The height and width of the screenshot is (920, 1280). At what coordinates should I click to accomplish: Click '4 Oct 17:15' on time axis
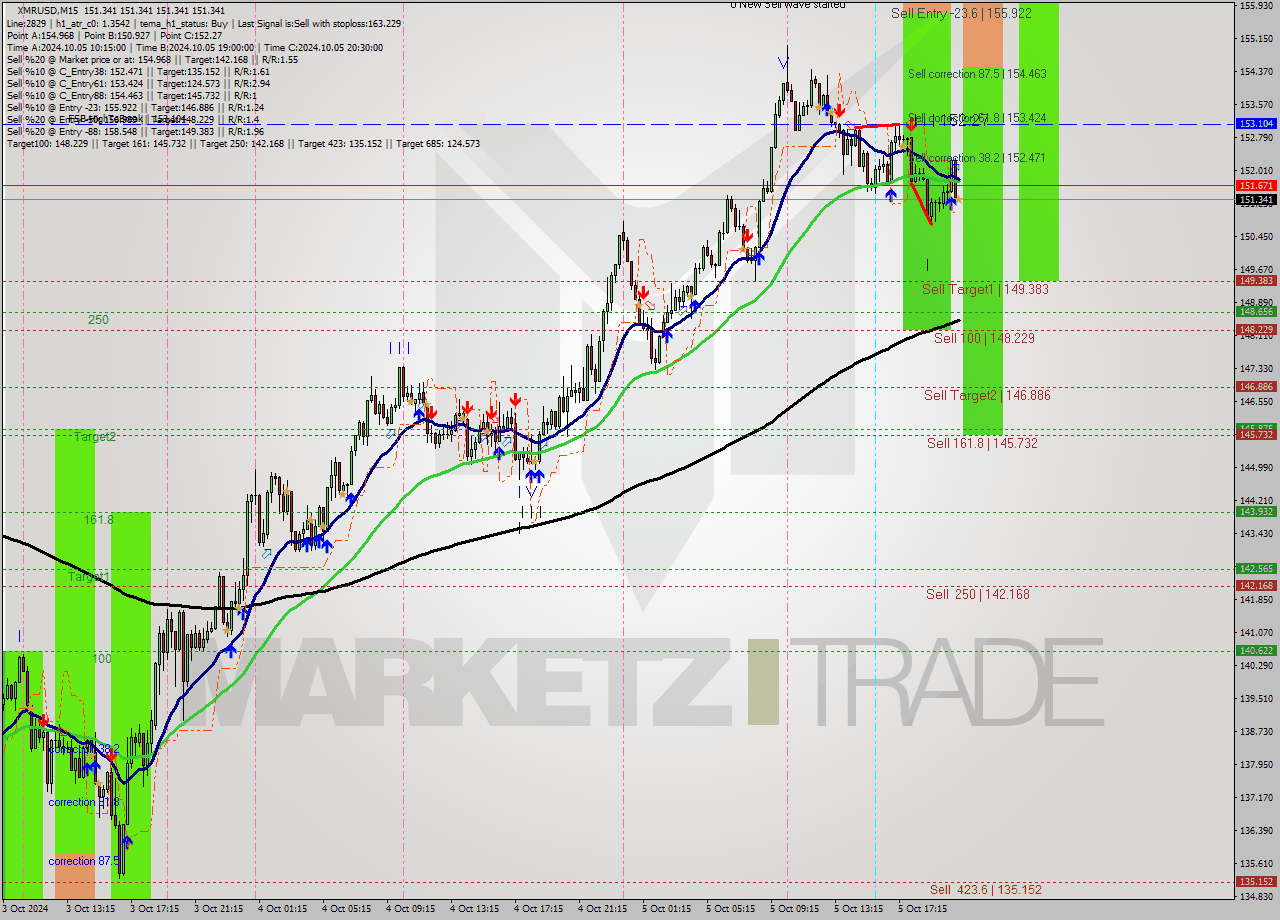click(539, 909)
